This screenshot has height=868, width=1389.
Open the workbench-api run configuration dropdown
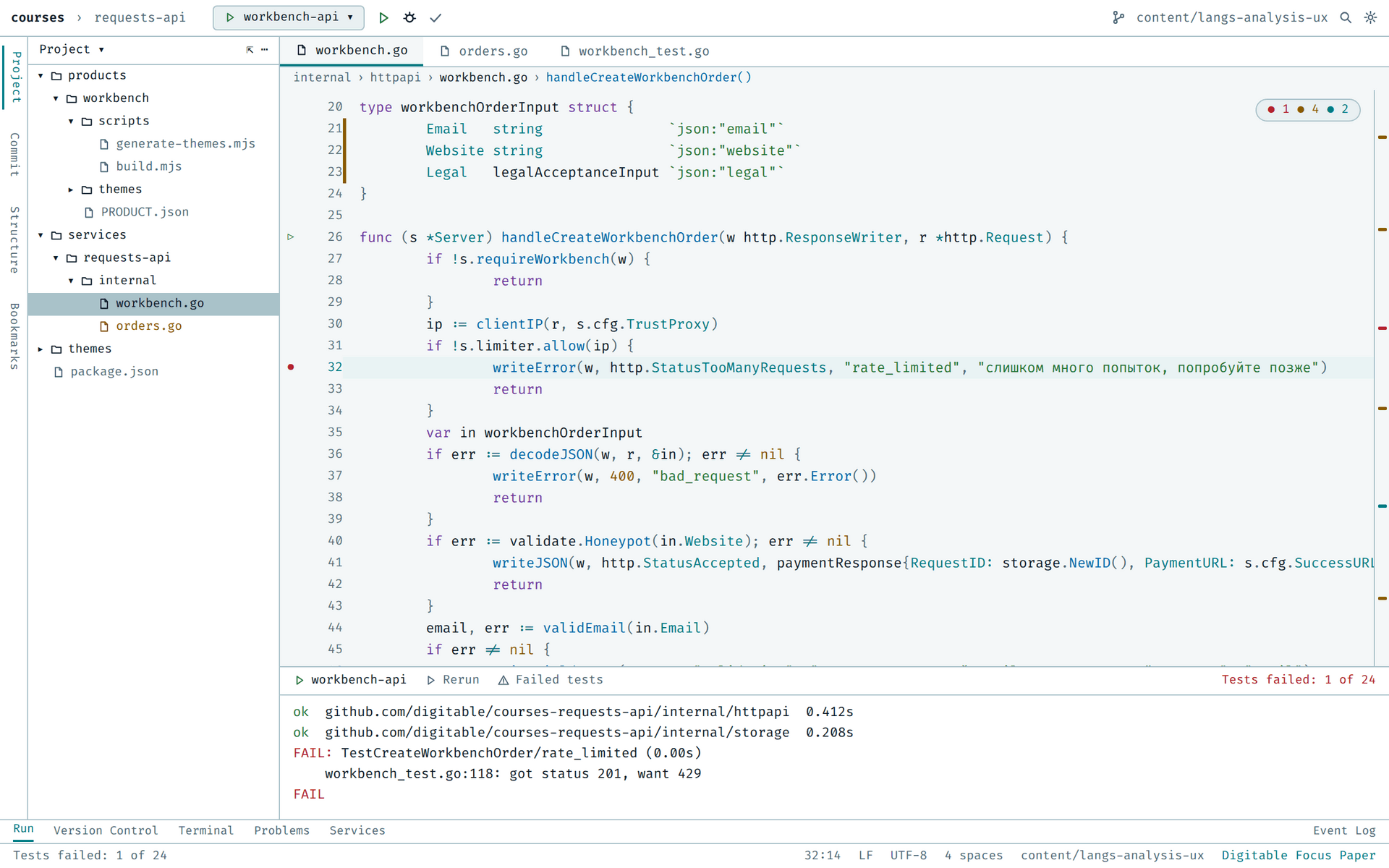pos(289,17)
